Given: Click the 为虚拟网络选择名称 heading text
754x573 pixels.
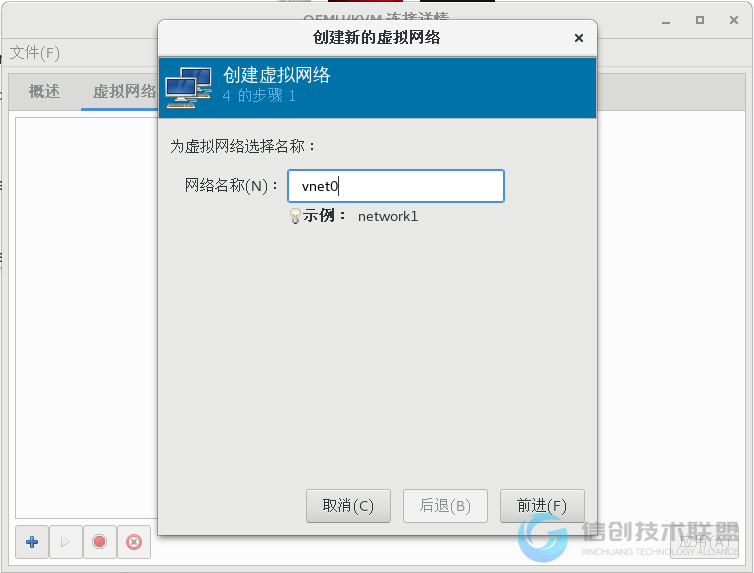Looking at the screenshot, I should coord(242,146).
